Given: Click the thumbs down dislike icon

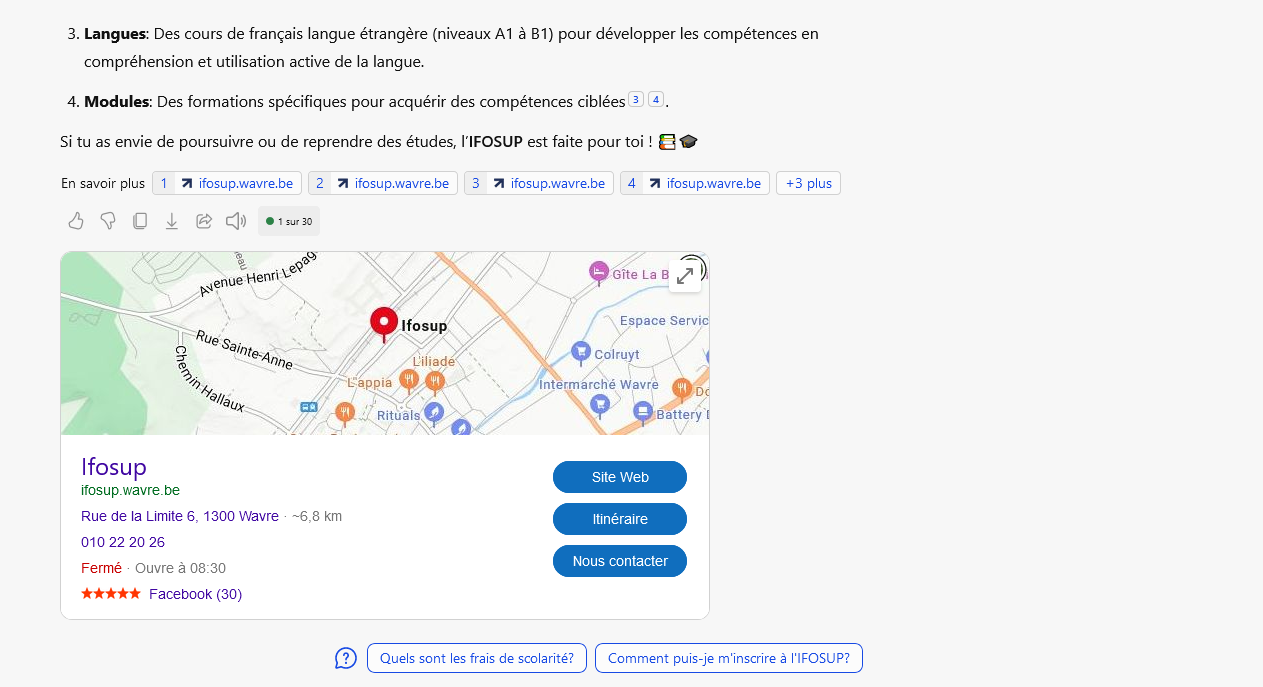Looking at the screenshot, I should [x=108, y=221].
